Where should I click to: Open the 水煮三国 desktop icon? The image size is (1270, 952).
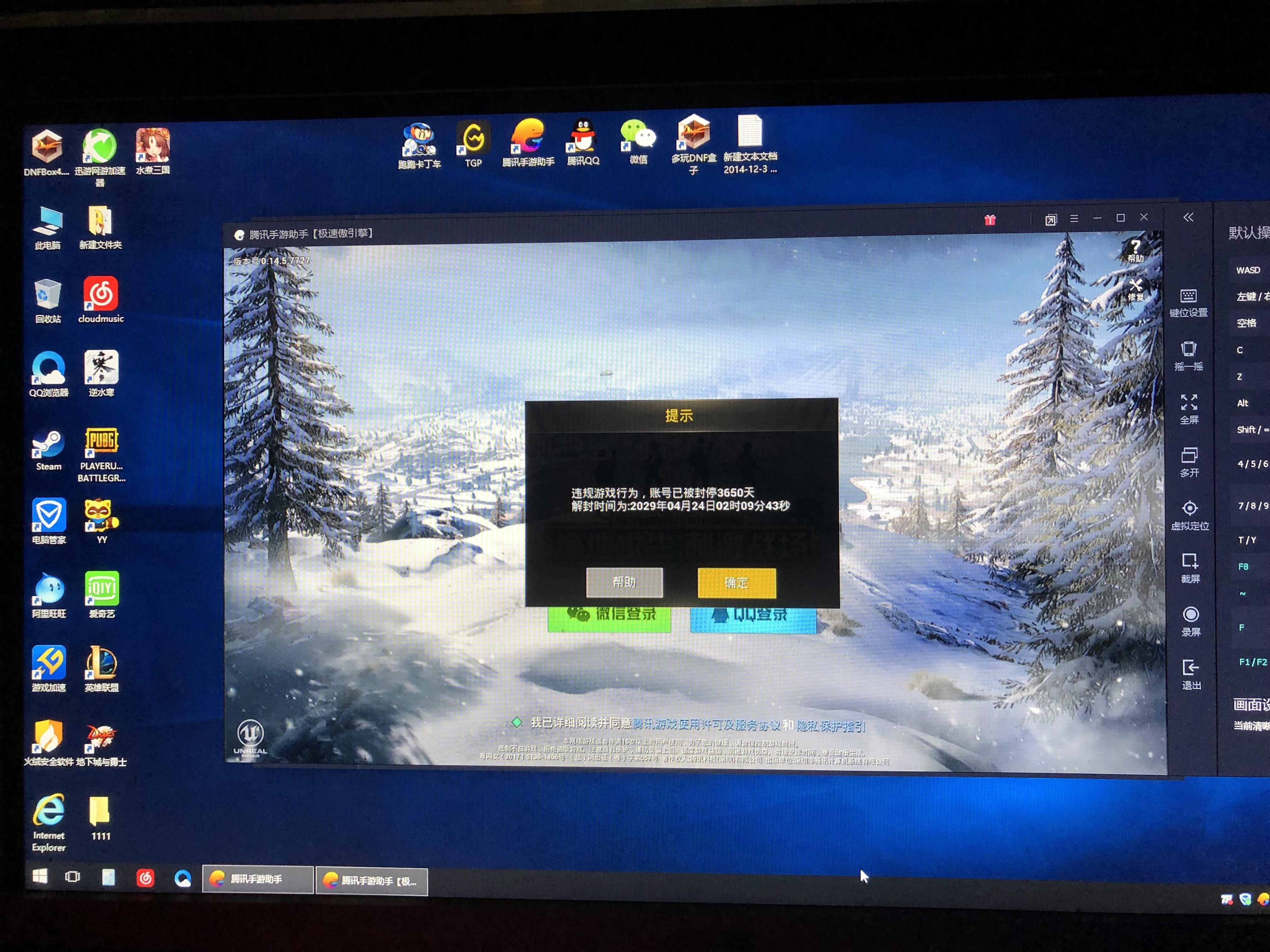(x=152, y=151)
